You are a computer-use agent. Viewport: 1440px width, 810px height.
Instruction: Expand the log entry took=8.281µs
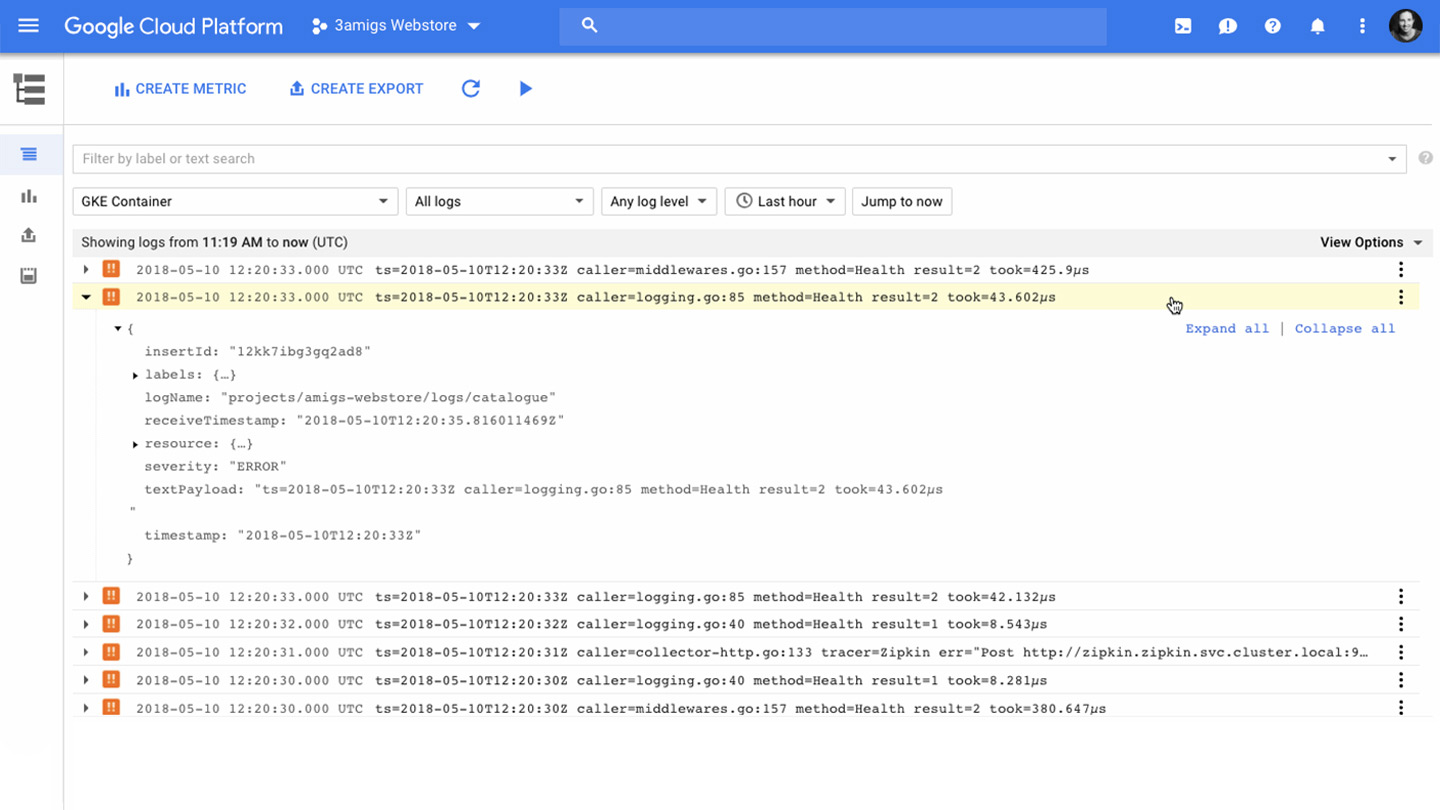click(86, 680)
